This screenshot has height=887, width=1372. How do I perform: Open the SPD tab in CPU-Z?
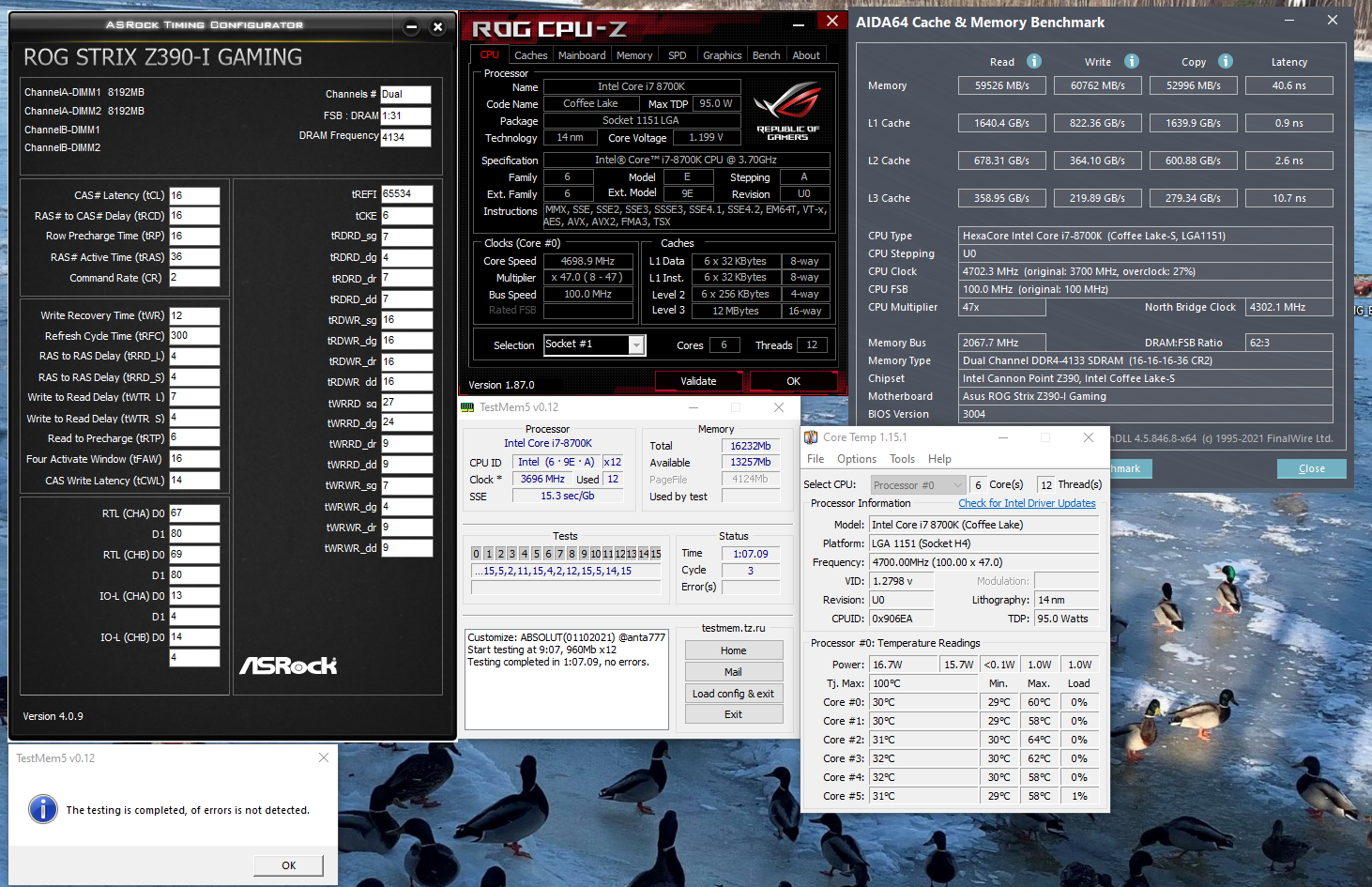[678, 55]
